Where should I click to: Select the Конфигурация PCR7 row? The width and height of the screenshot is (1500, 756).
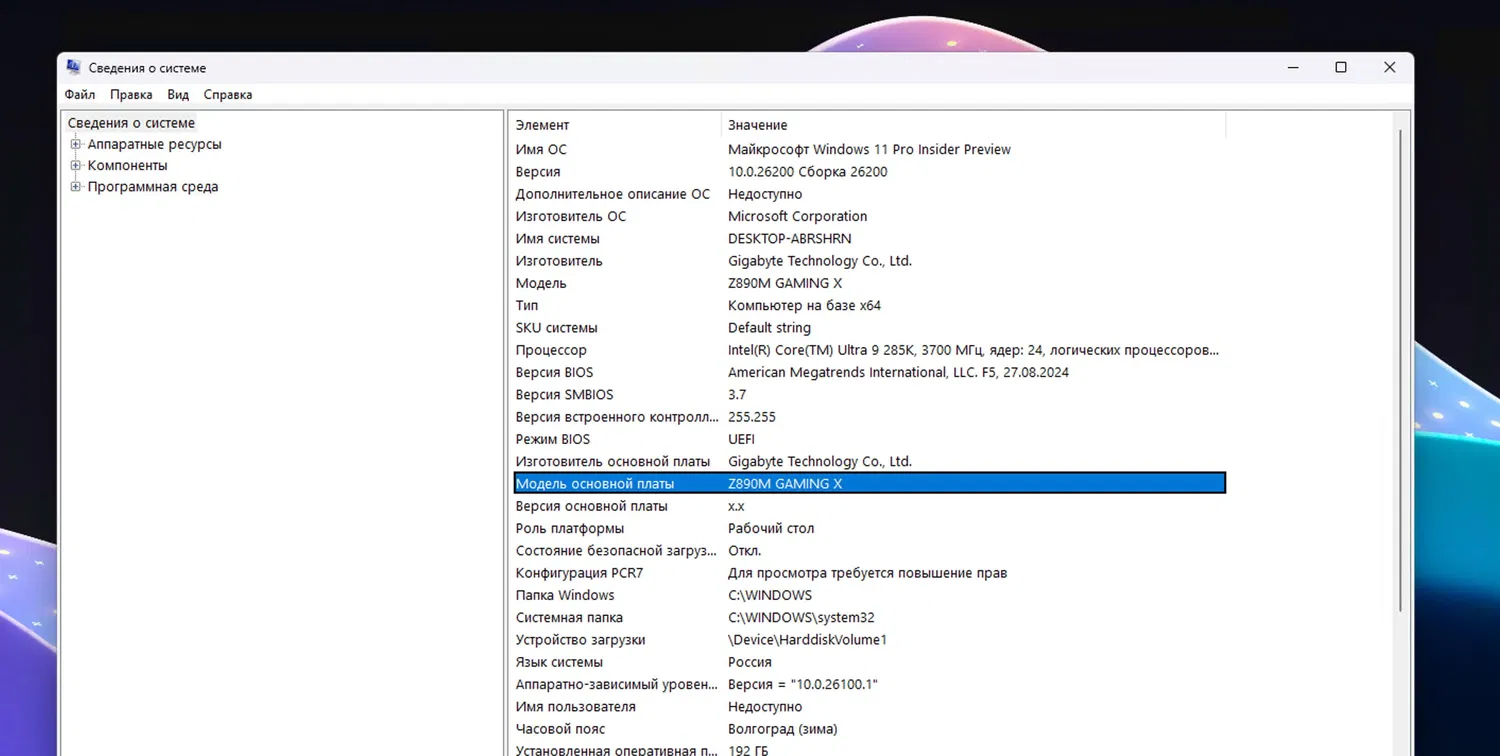pyautogui.click(x=869, y=573)
